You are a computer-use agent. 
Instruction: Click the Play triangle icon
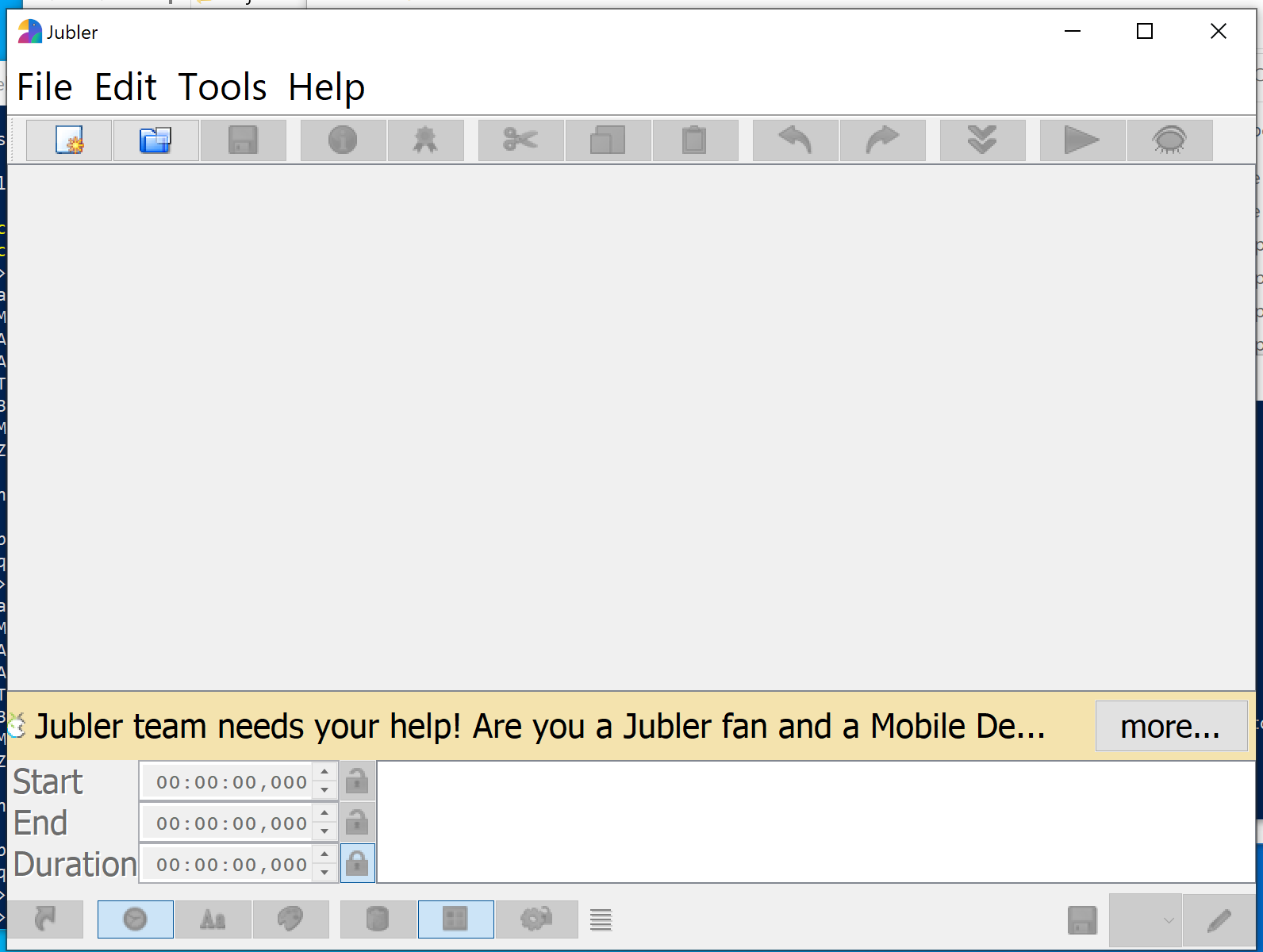[x=1082, y=140]
